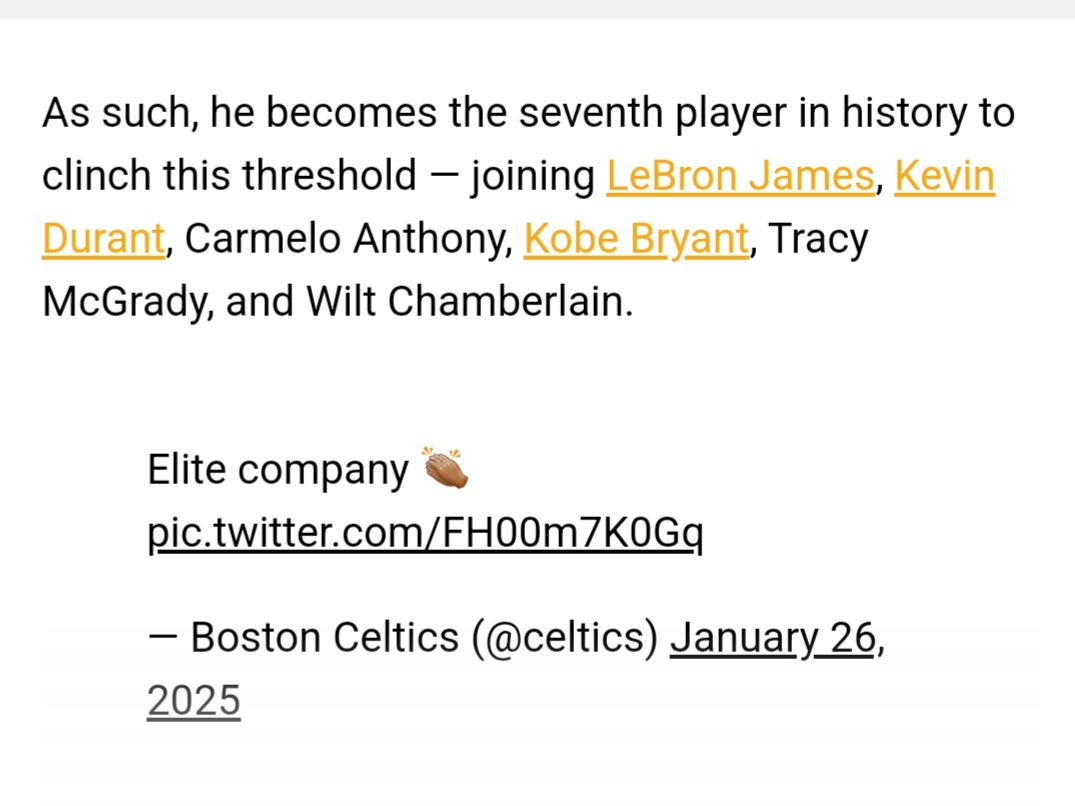The image size is (1075, 806).
Task: Click the underlined Durant link text
Action: click(x=103, y=239)
